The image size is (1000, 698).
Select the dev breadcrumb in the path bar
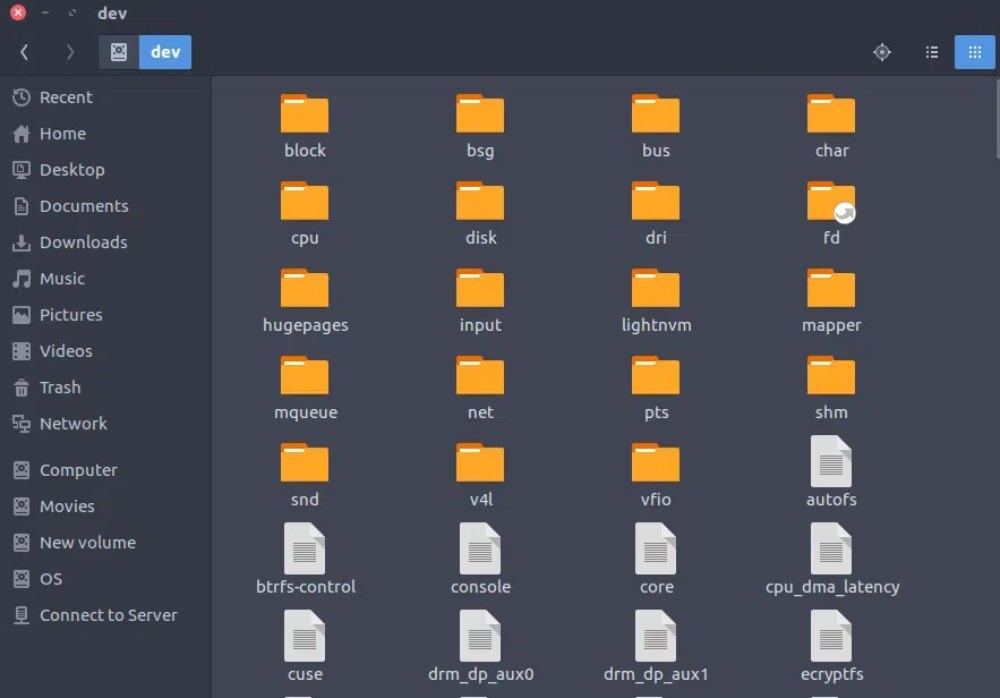coord(165,52)
